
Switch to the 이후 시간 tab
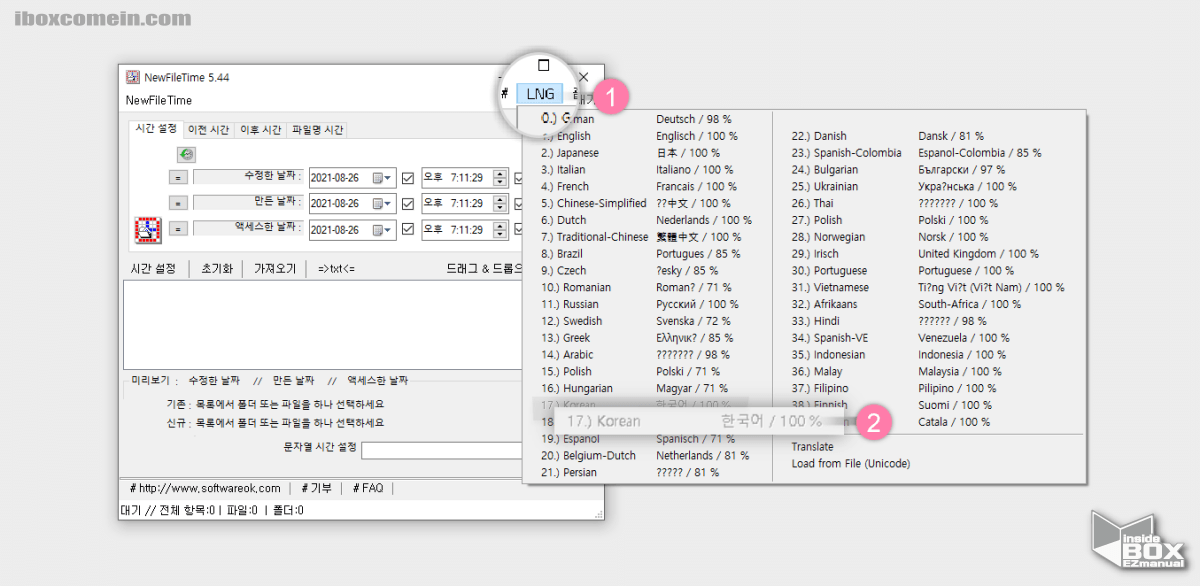pos(260,130)
